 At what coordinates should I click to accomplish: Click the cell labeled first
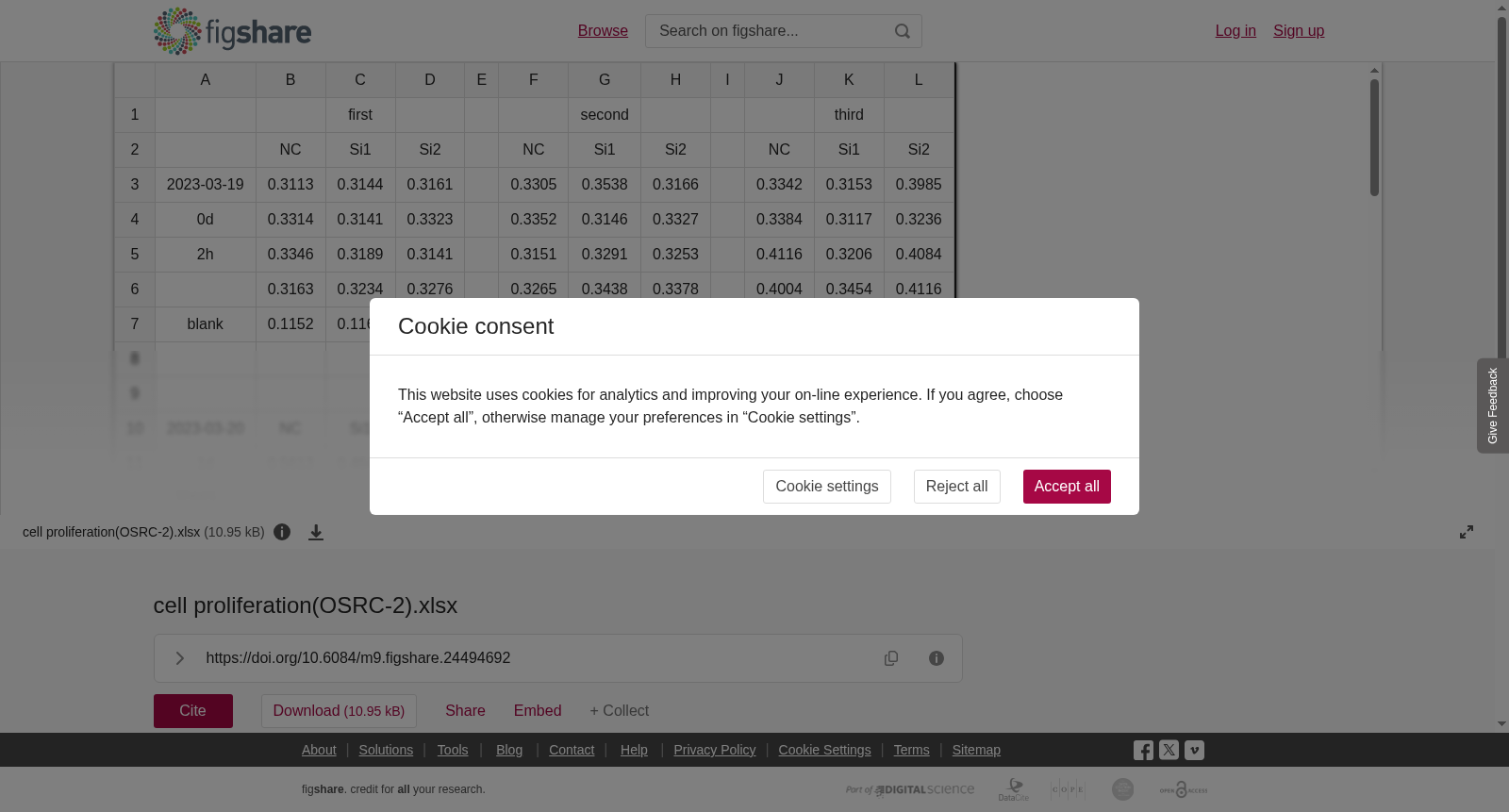(360, 115)
